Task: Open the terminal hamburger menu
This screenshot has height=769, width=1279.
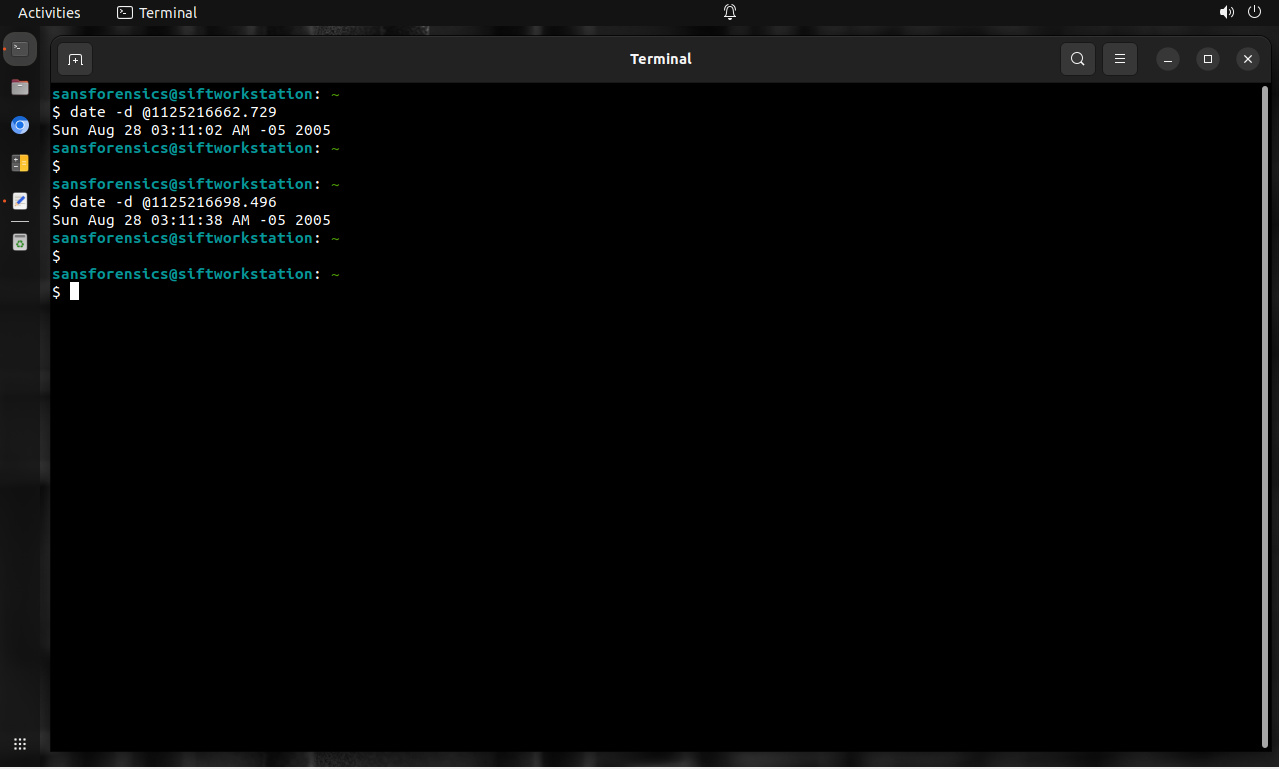Action: [1120, 59]
